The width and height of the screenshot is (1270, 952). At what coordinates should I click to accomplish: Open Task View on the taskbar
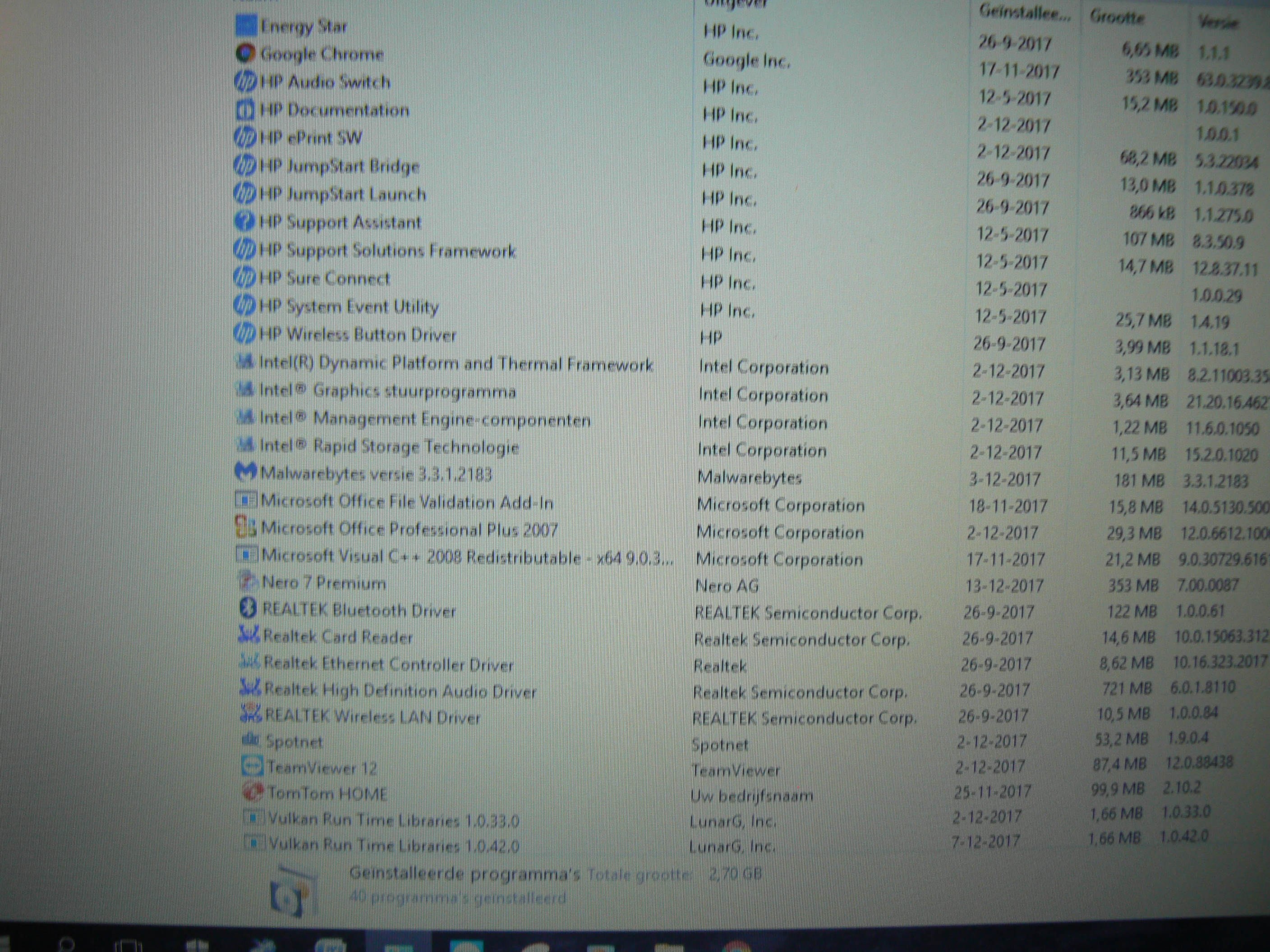click(x=129, y=946)
